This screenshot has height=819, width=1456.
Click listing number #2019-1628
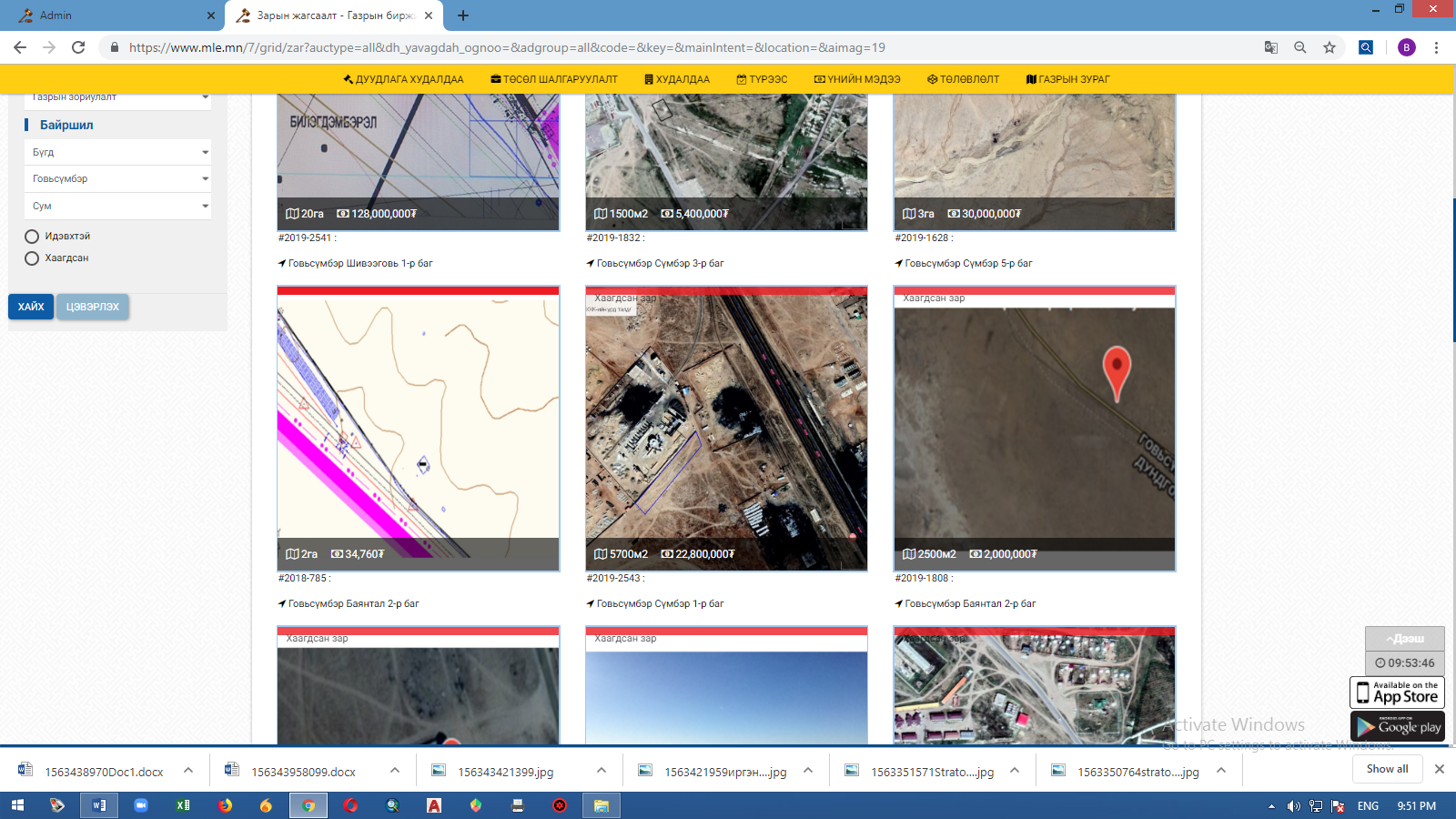click(922, 238)
